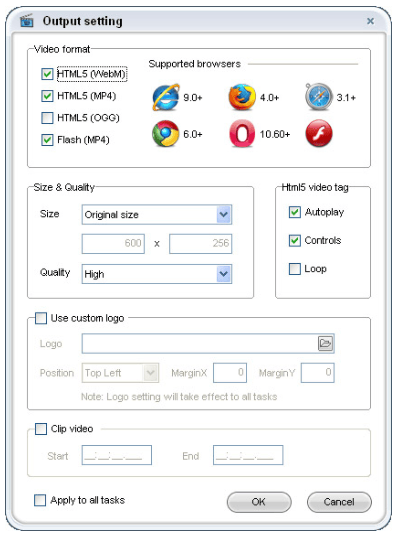Click the MarginX input field
Screen dimensions: 399x536
click(x=230, y=373)
